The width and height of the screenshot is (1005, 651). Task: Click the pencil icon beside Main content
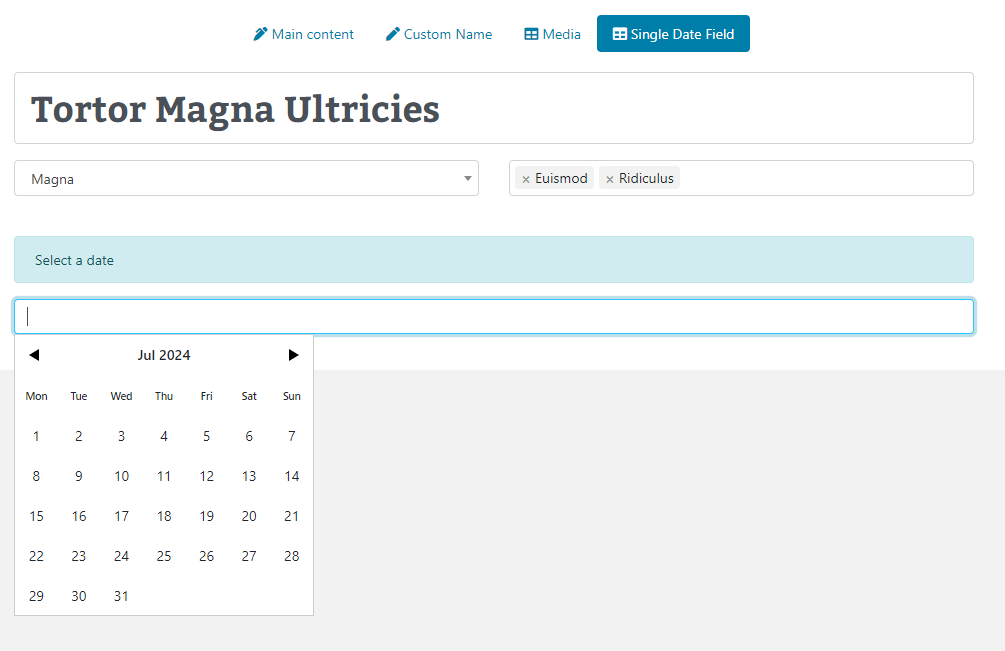tap(261, 33)
